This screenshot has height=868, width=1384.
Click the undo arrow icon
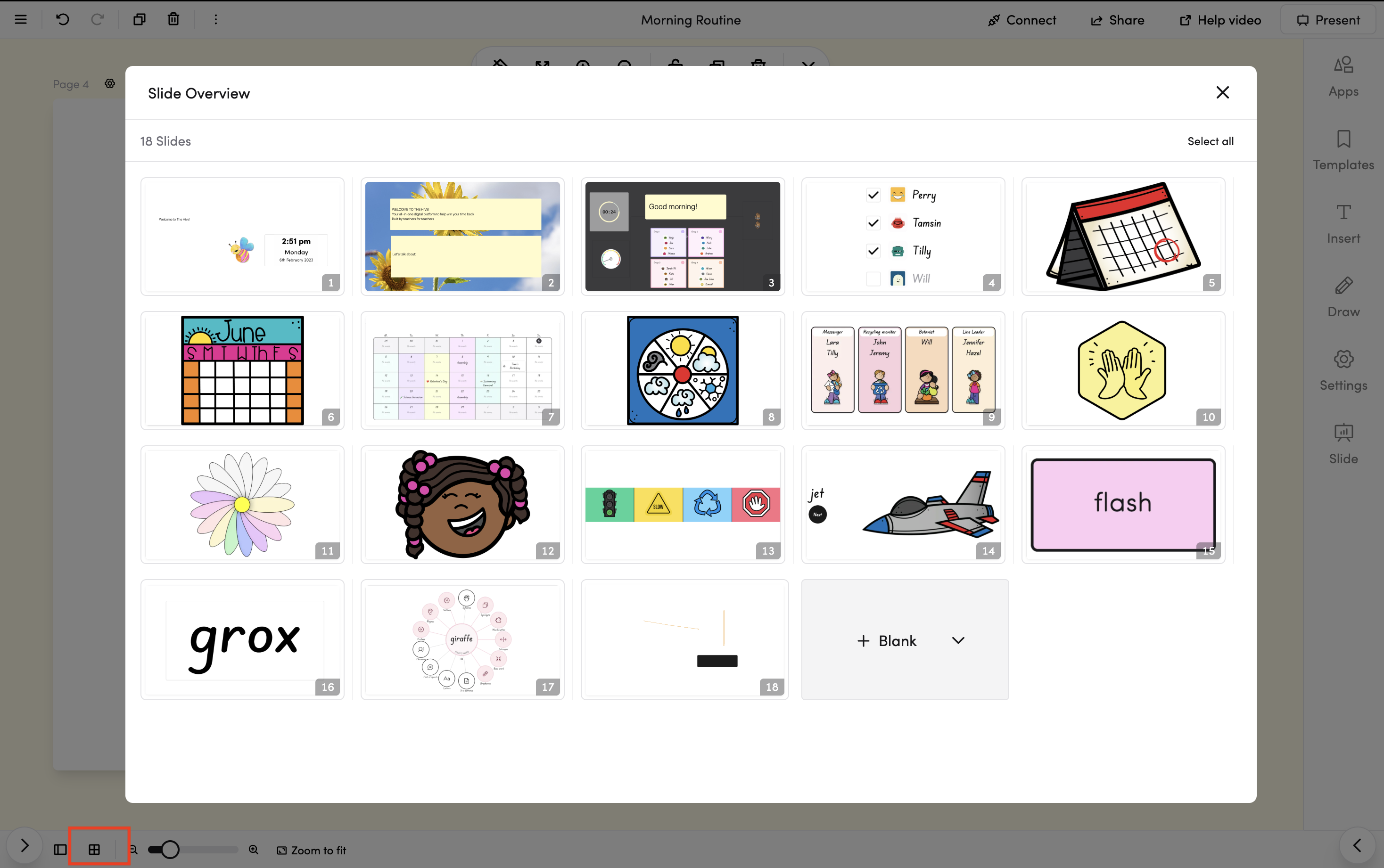(x=63, y=19)
